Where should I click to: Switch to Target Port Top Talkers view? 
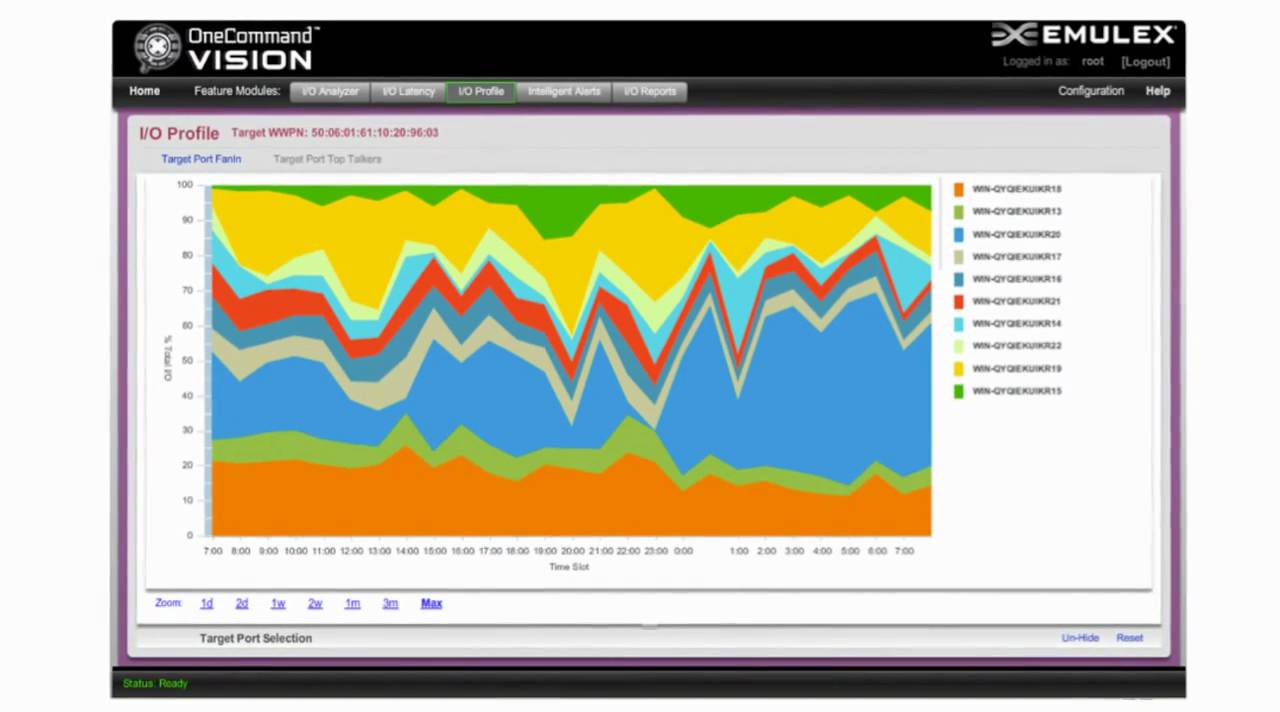point(327,159)
